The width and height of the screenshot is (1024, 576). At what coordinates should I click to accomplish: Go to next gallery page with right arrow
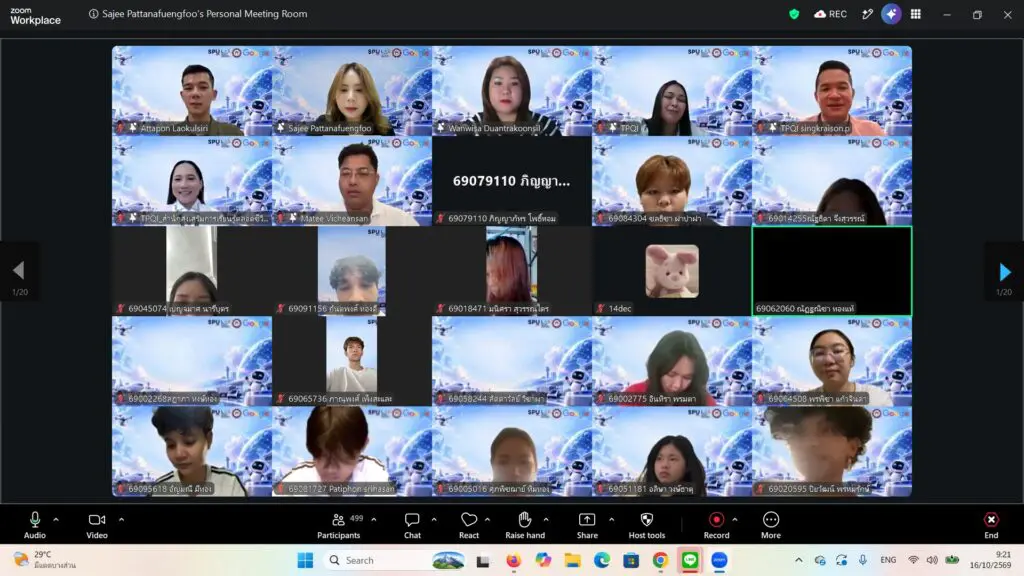click(x=1004, y=271)
